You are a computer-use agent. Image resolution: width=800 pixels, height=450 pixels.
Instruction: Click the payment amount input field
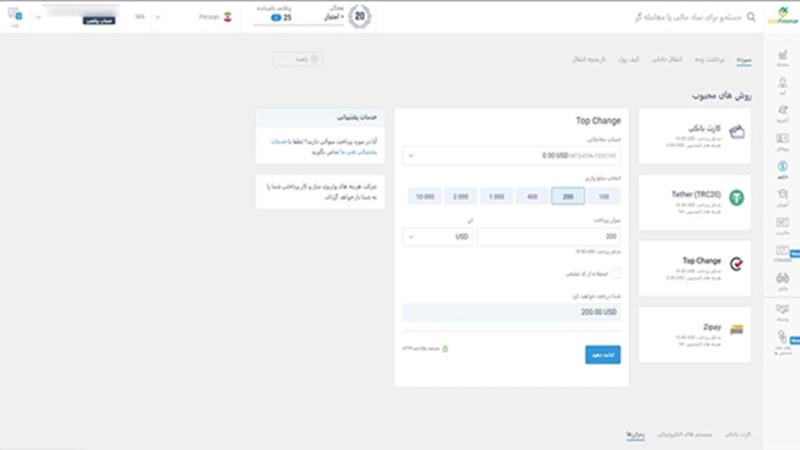tap(548, 237)
